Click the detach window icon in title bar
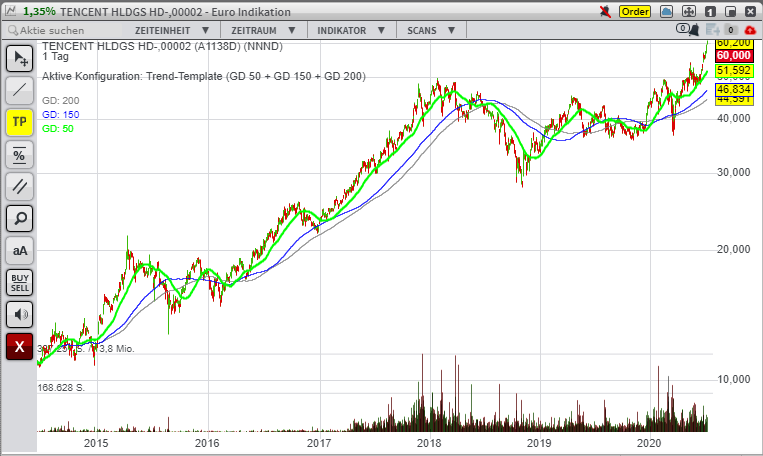The width and height of the screenshot is (763, 456). 730,12
